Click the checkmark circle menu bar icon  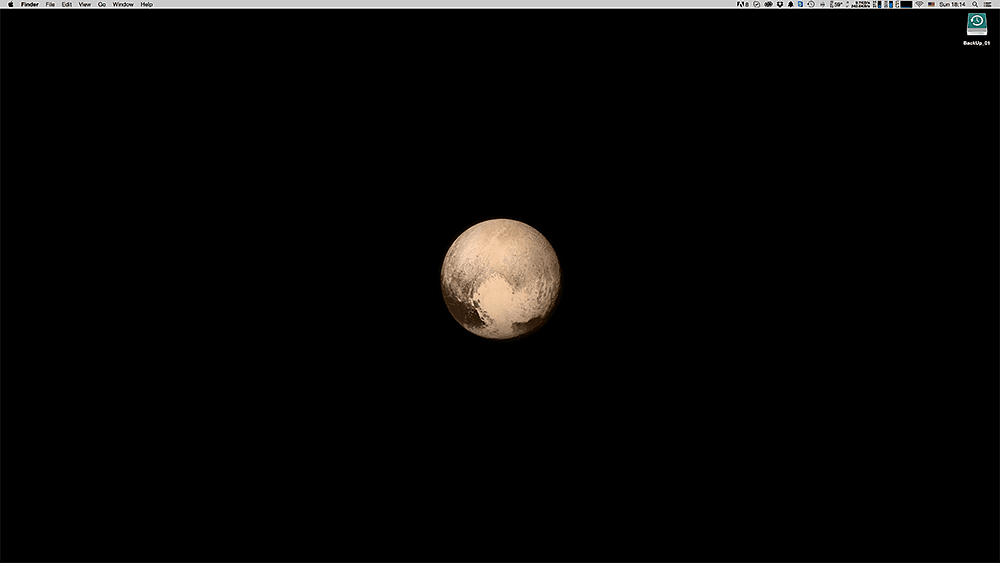(x=756, y=4)
